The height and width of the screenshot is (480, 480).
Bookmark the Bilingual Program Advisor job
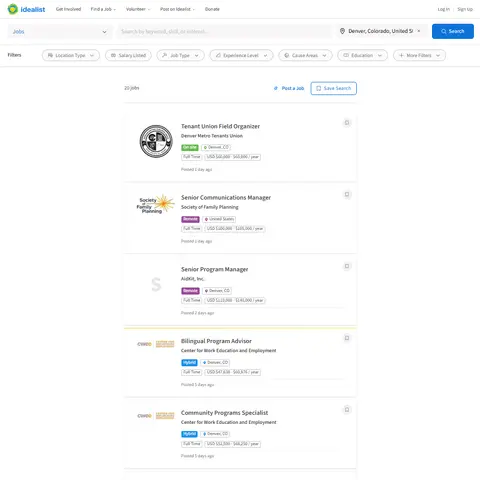coord(347,338)
